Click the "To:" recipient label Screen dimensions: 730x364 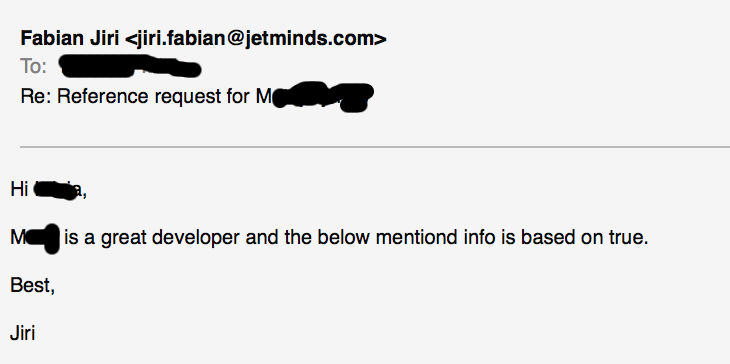click(33, 67)
